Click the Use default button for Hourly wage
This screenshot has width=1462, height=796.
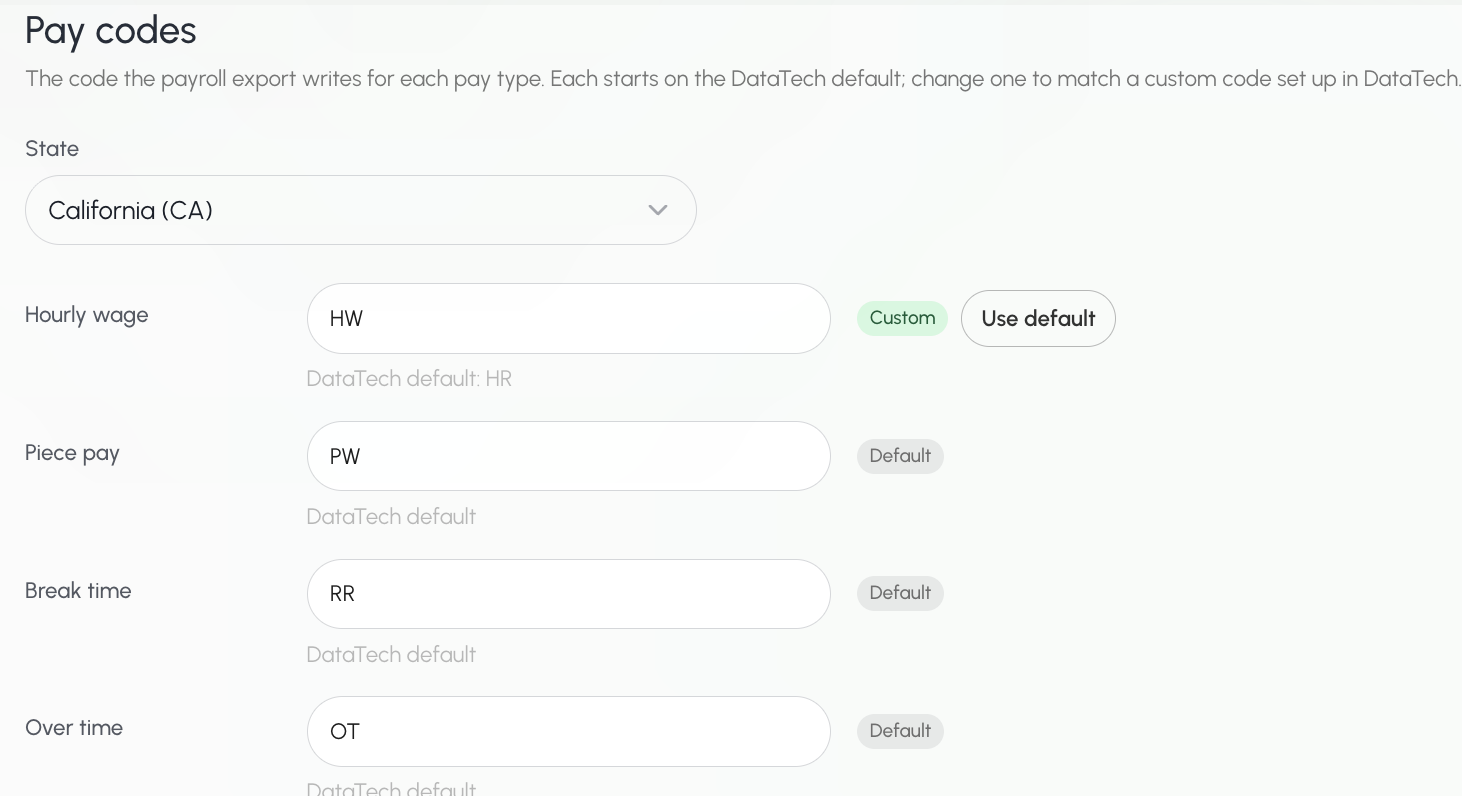[1038, 318]
